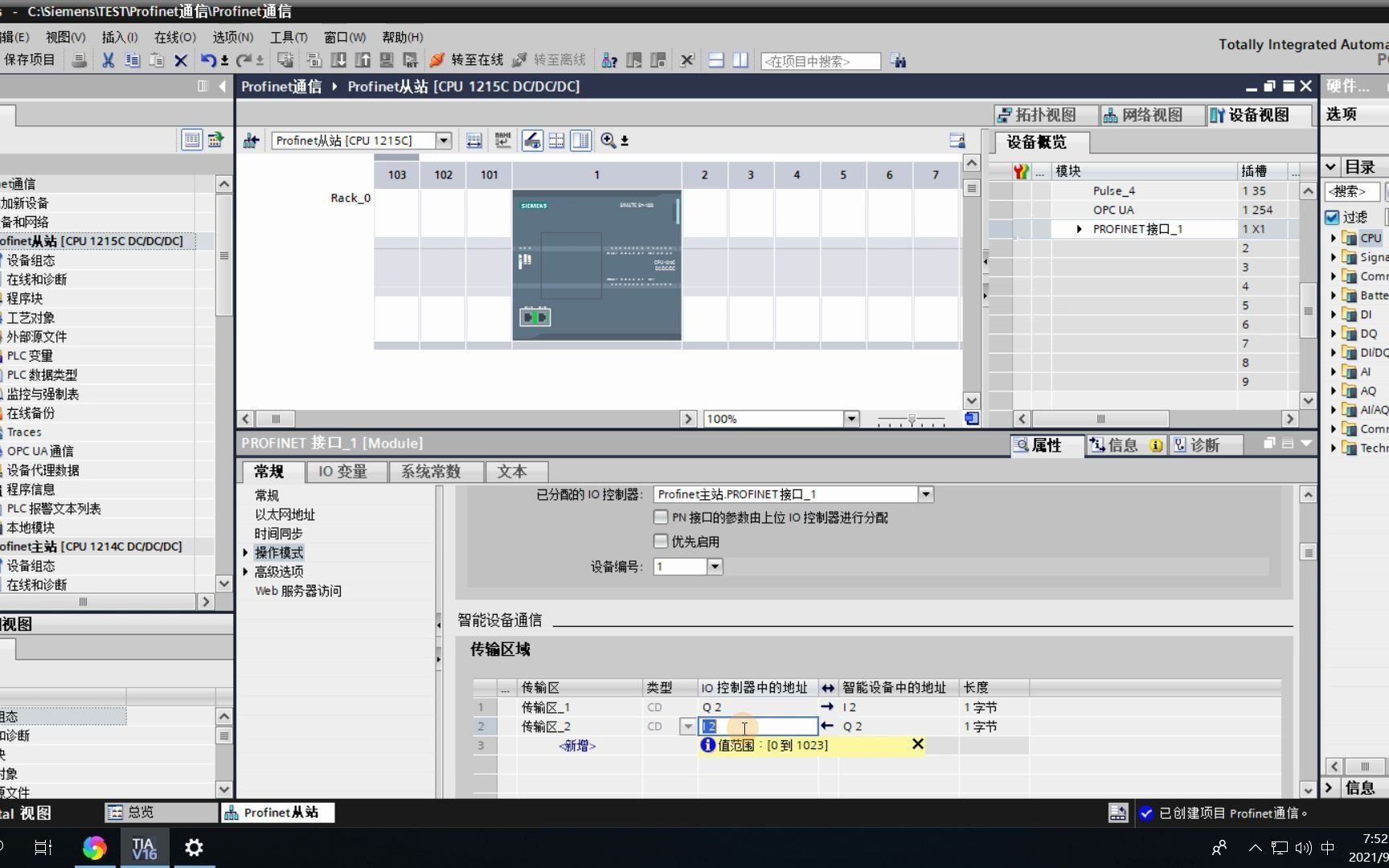Open the 设备编号 dropdown showing 1

coord(714,567)
